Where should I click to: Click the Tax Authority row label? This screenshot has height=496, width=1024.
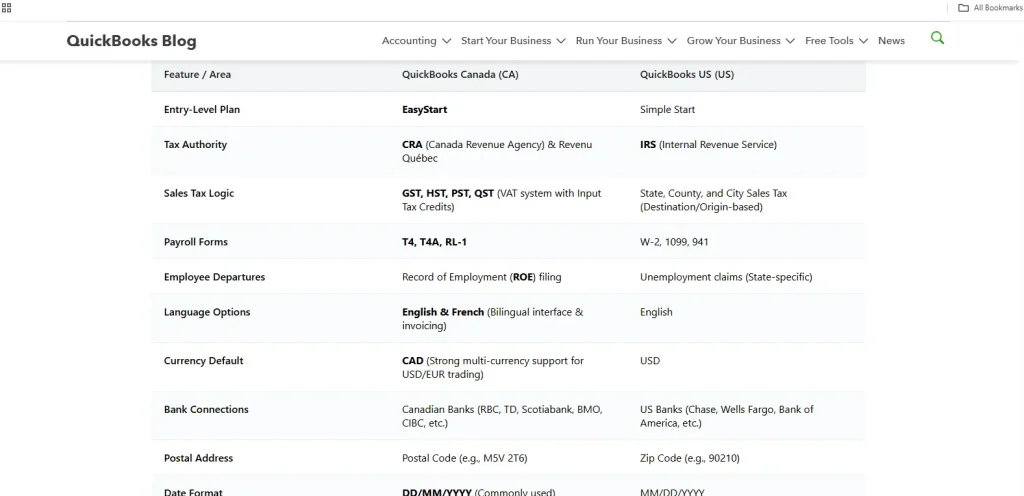click(195, 145)
